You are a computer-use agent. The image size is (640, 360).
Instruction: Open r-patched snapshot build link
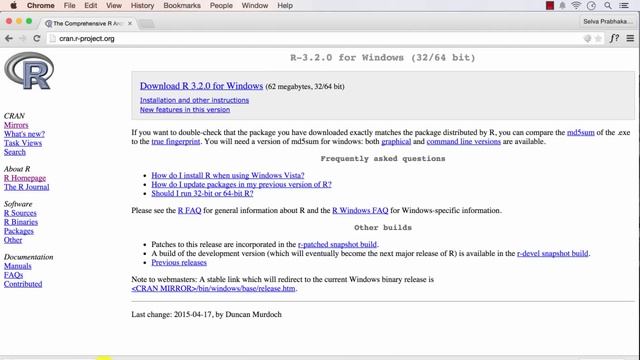(337, 244)
